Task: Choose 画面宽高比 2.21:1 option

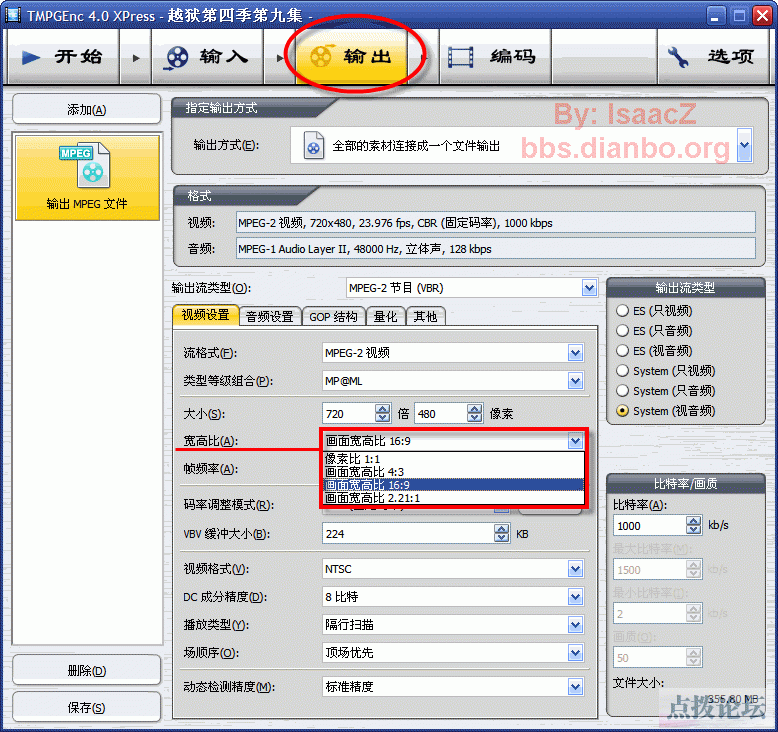Action: coord(454,498)
